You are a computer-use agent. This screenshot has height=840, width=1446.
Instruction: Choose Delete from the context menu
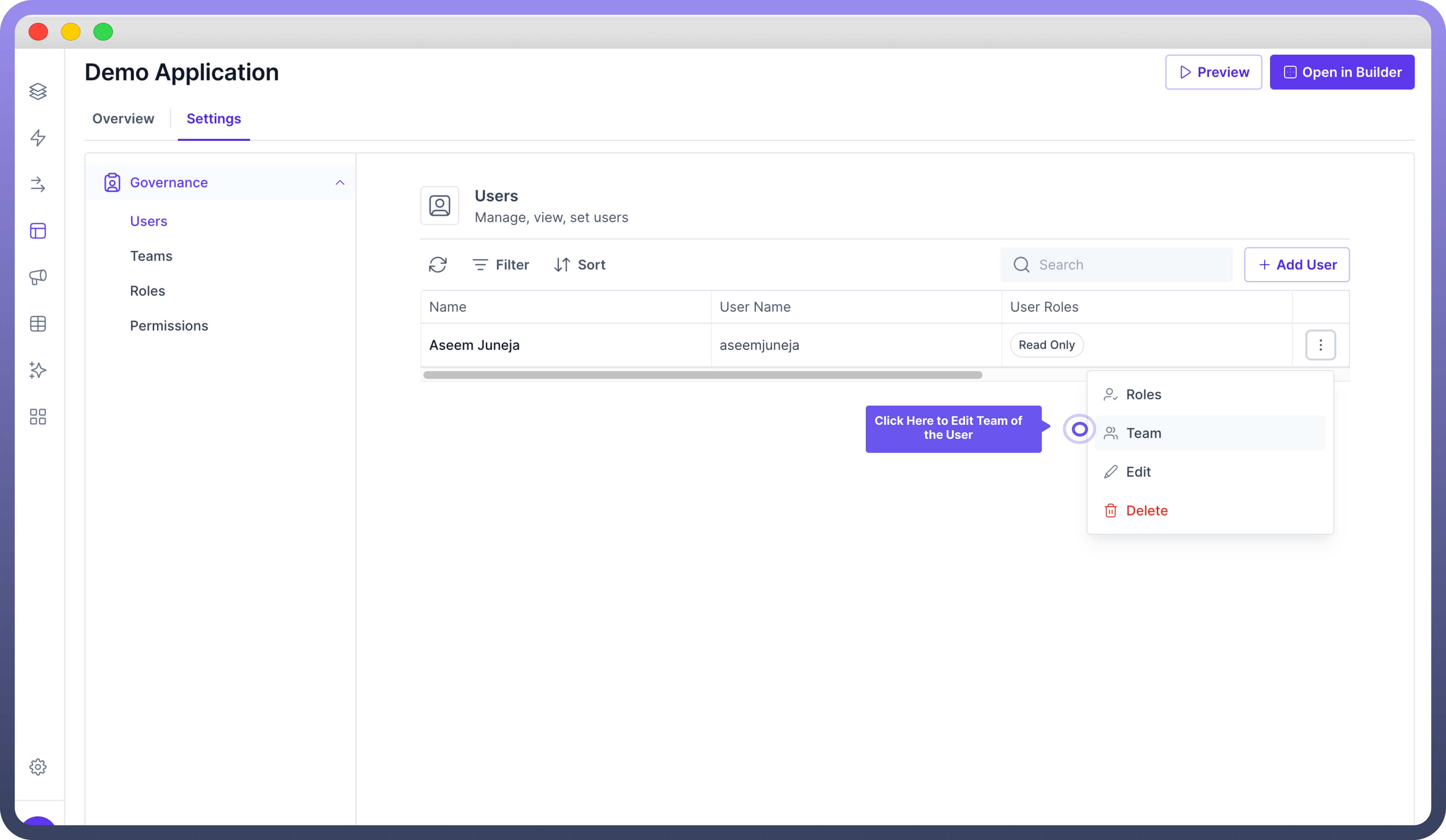[x=1146, y=511]
